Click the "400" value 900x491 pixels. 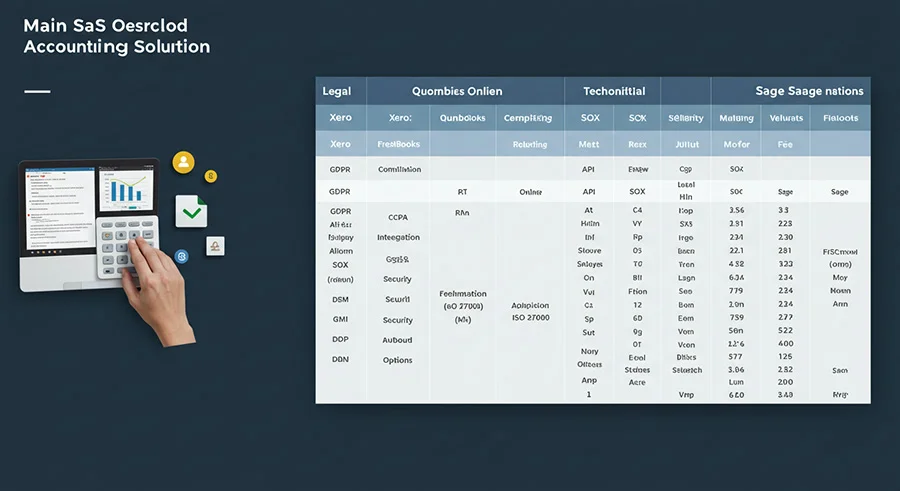click(x=785, y=343)
